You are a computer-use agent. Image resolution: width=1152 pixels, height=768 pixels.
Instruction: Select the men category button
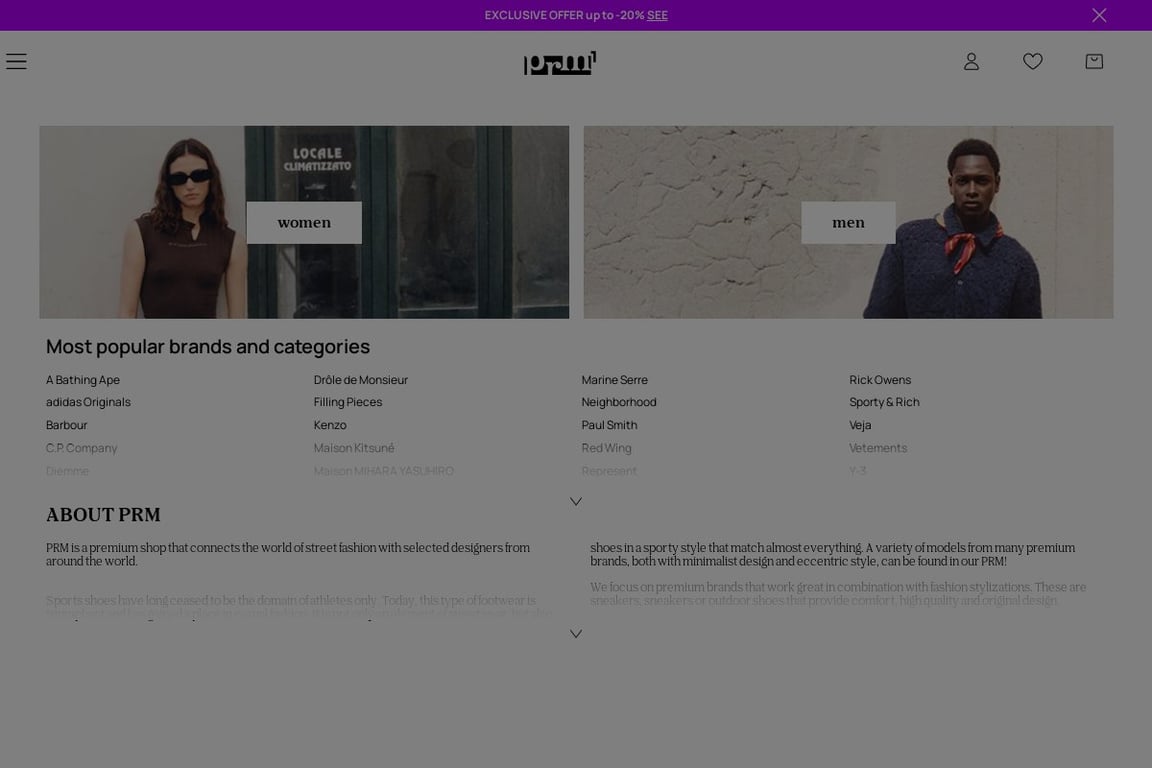[x=848, y=223]
